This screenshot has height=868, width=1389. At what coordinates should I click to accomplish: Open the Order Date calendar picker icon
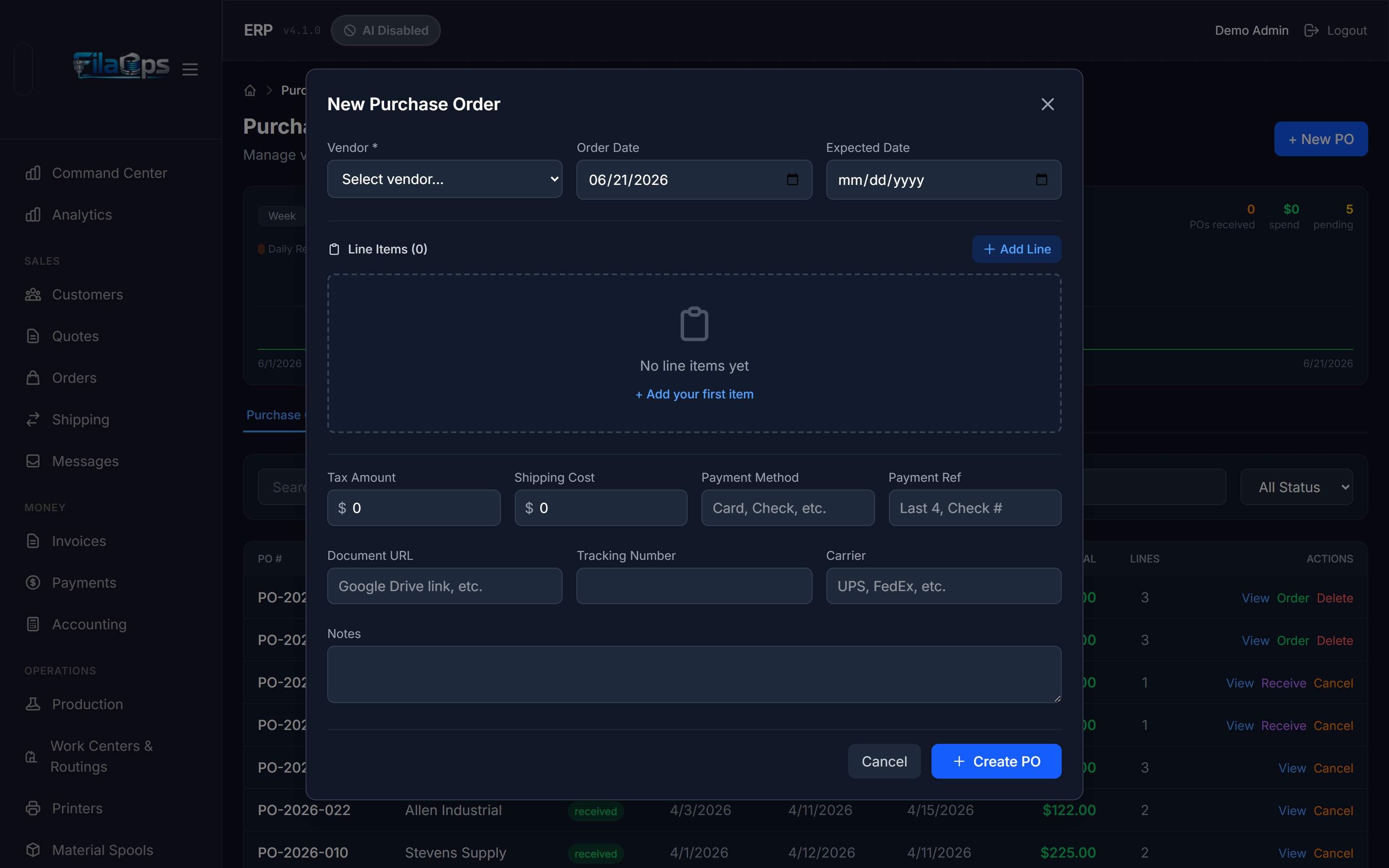point(792,180)
